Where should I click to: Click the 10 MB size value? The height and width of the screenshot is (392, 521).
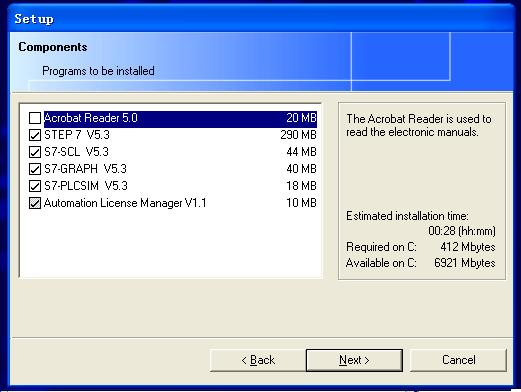point(301,203)
